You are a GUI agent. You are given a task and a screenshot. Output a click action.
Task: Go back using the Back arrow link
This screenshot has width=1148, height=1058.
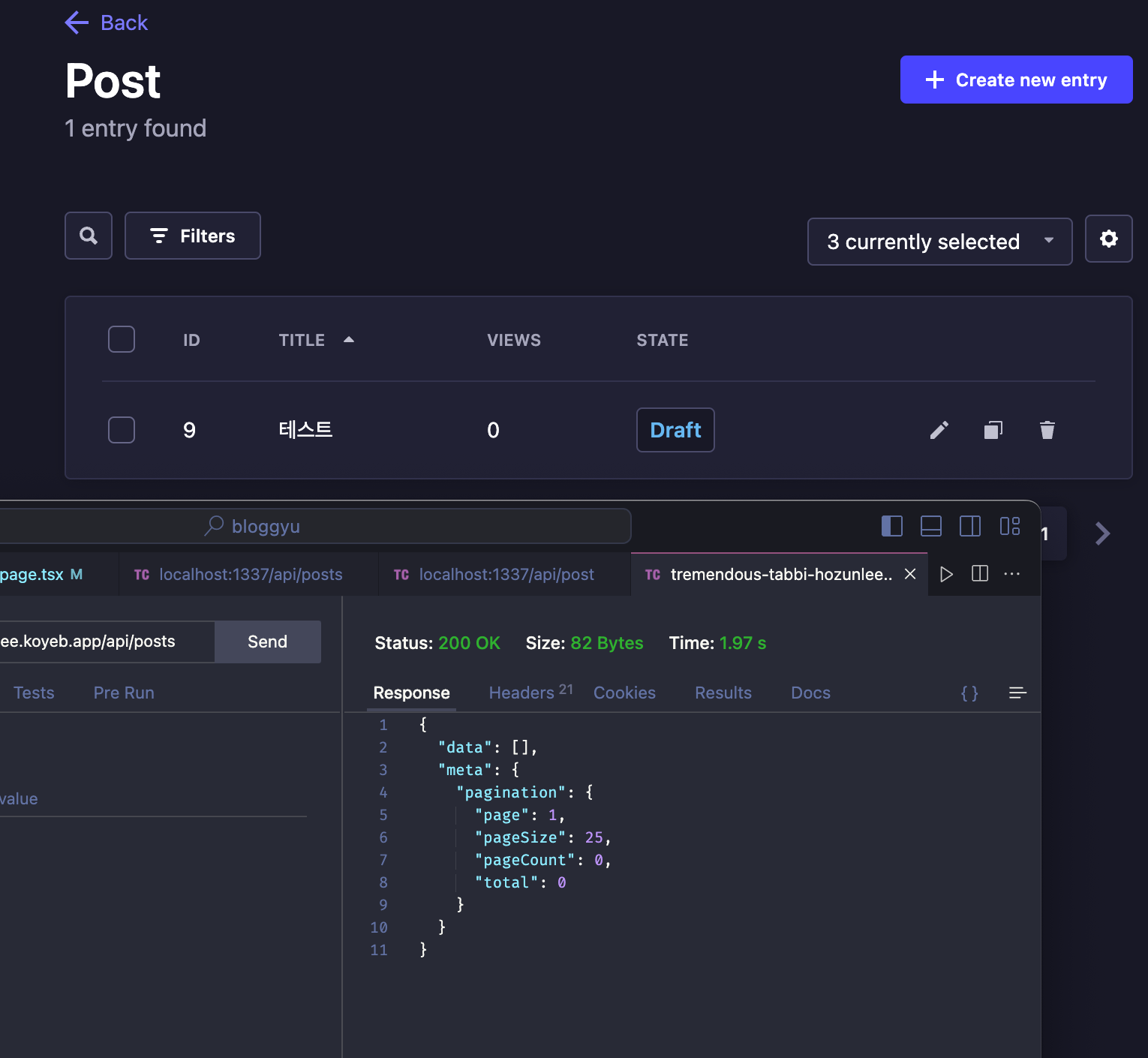(x=106, y=23)
